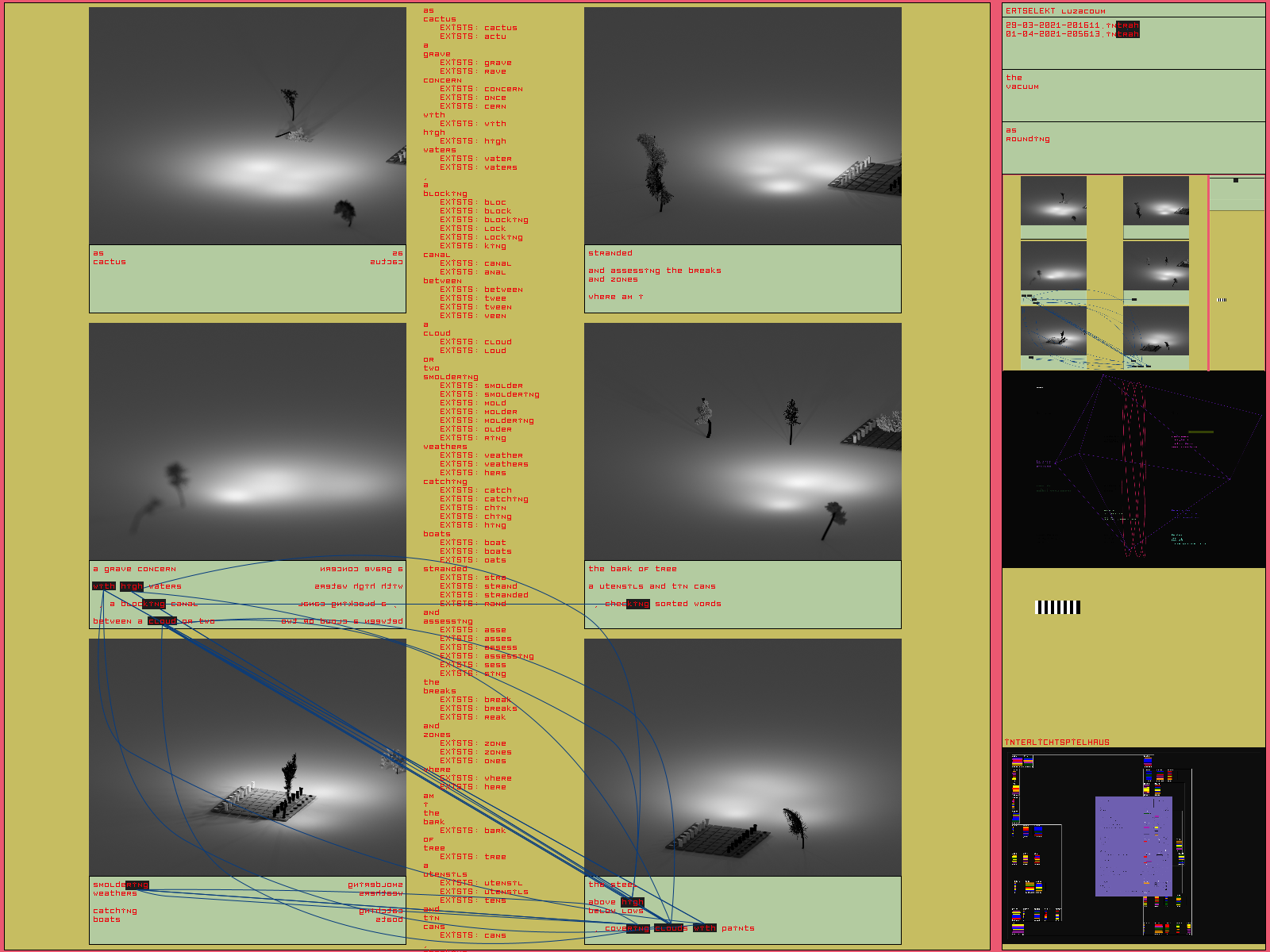Open file 01-04-2021-205613
The image size is (1270, 952).
click(1072, 34)
